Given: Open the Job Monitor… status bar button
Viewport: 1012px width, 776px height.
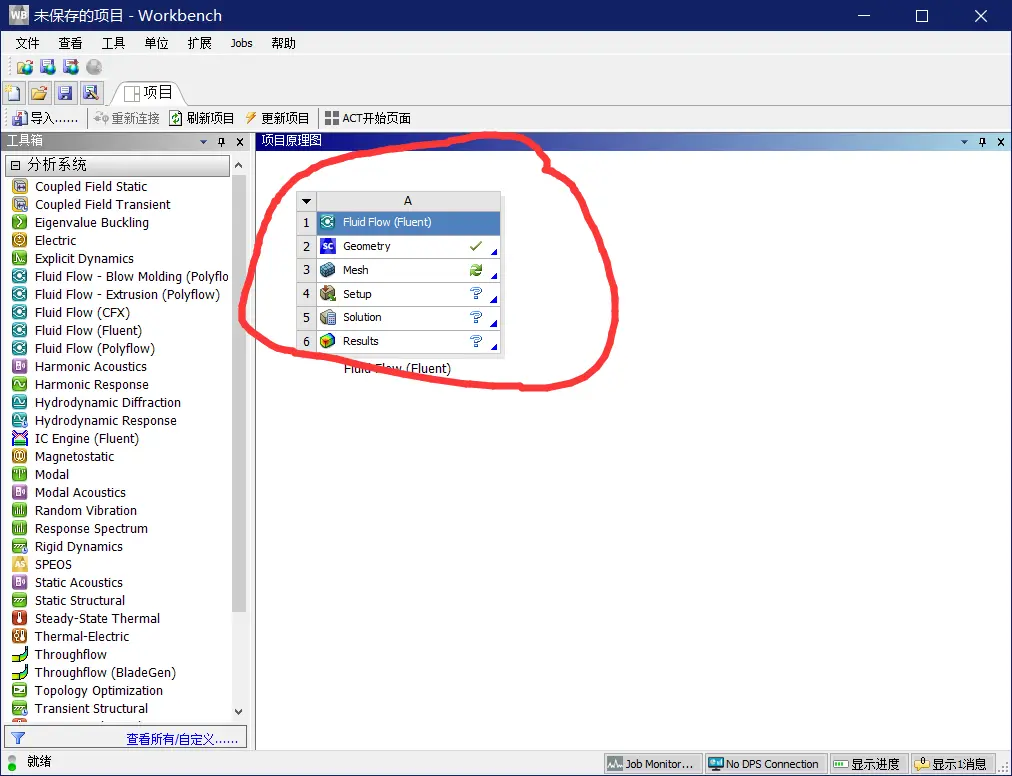Looking at the screenshot, I should [x=653, y=764].
